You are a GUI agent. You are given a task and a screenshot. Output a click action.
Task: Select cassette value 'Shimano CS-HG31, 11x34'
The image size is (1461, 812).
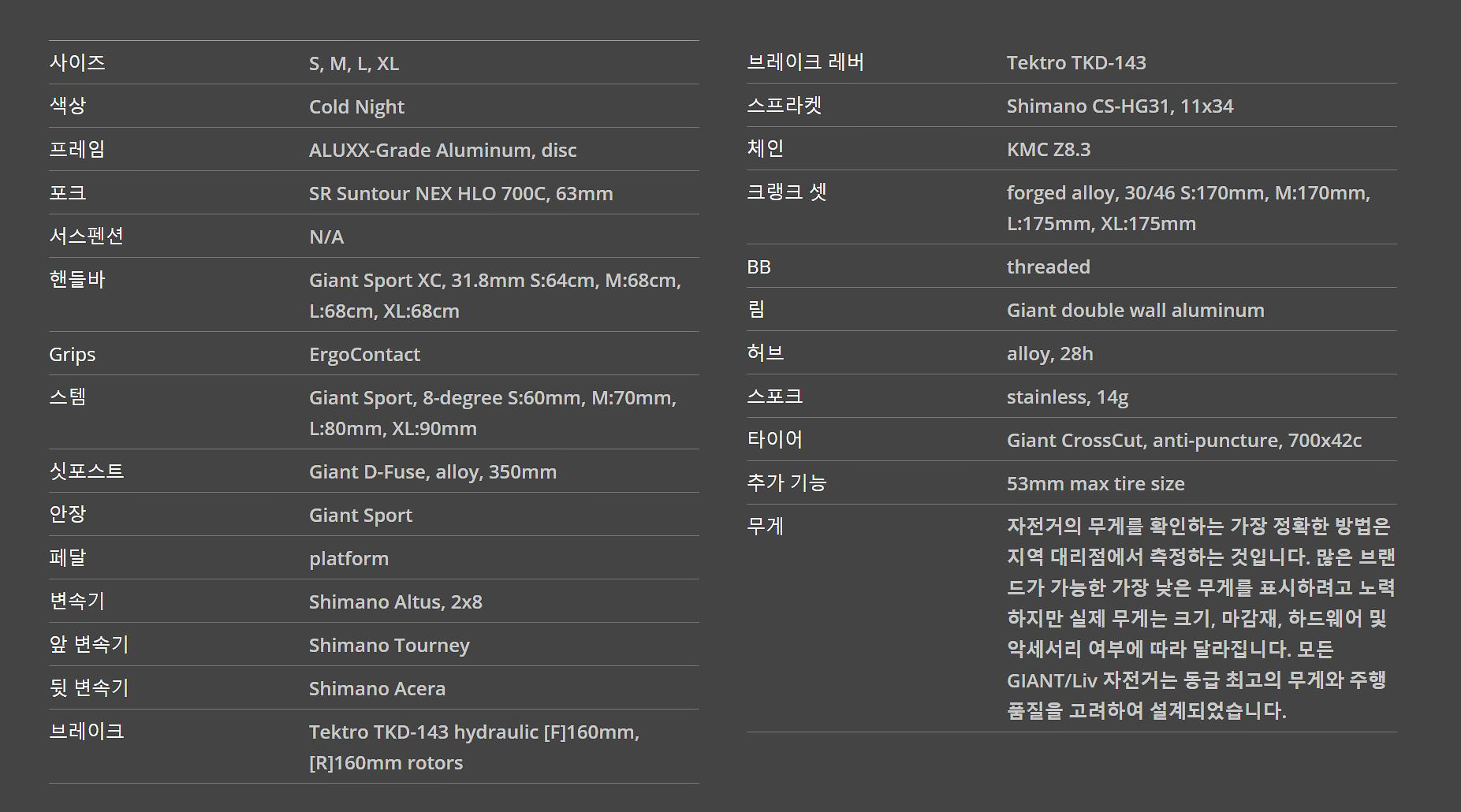(x=1120, y=106)
